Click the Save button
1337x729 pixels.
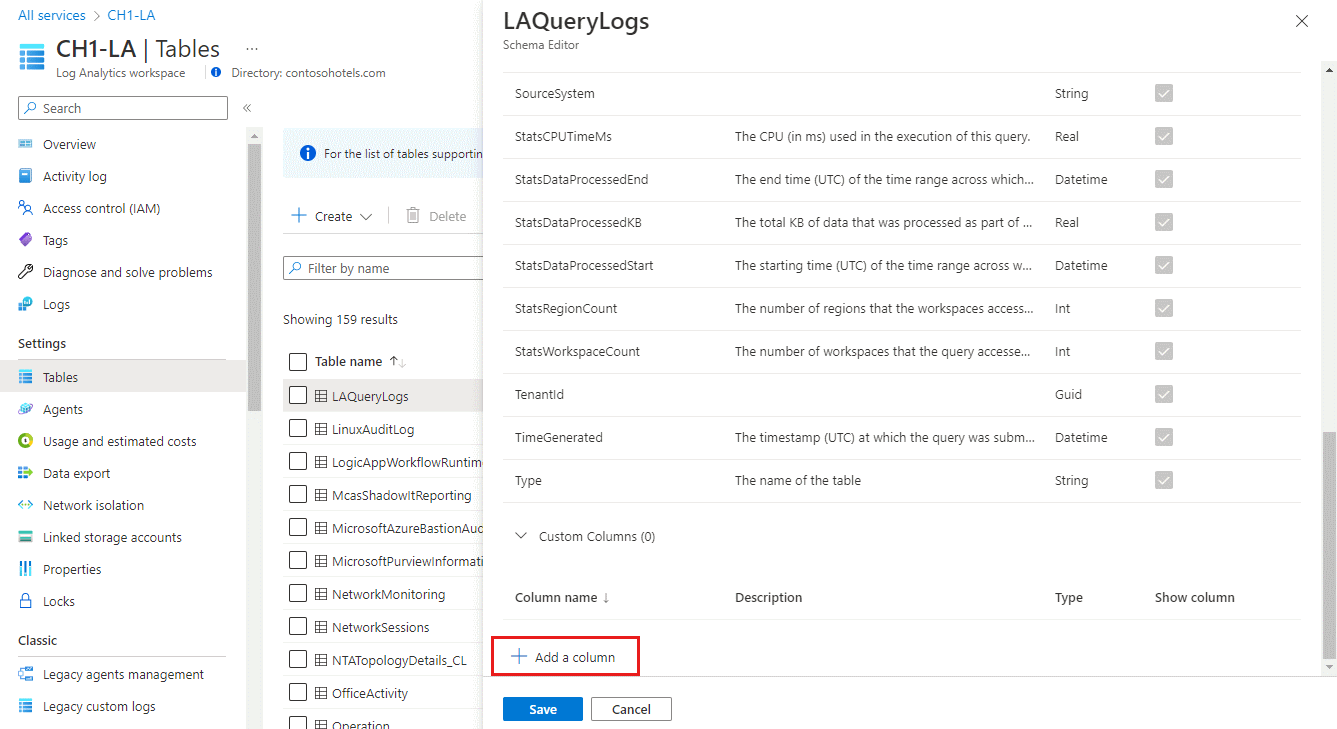click(x=542, y=709)
